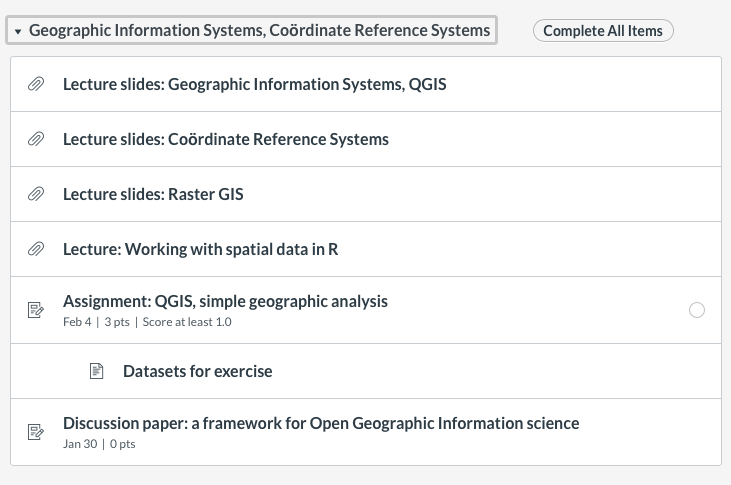
Task: Click attachment icon for spatial data in R lecture
Action: 35,250
